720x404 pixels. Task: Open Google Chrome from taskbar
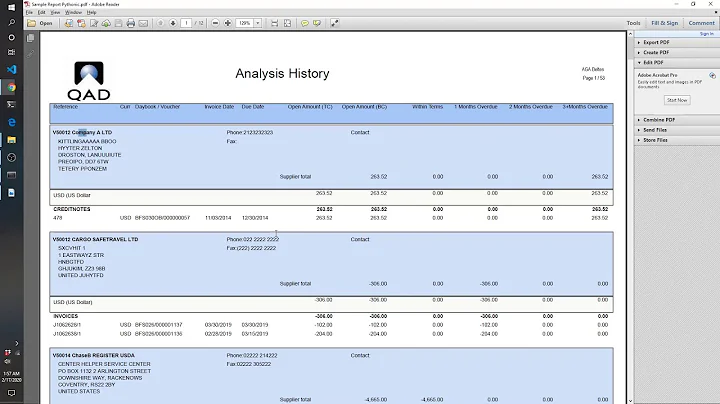pyautogui.click(x=11, y=87)
